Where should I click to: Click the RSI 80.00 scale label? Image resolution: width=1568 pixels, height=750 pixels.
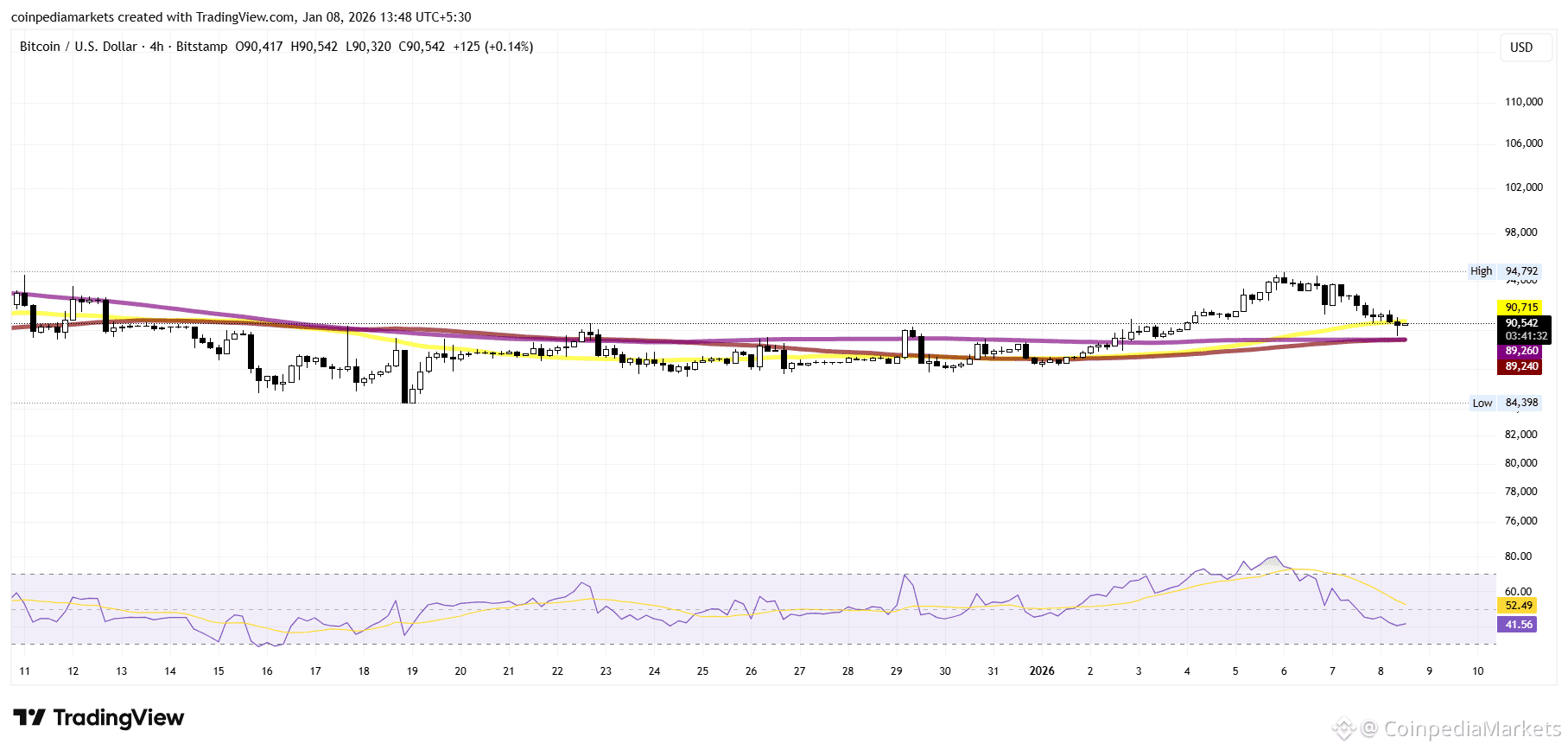pos(1518,556)
